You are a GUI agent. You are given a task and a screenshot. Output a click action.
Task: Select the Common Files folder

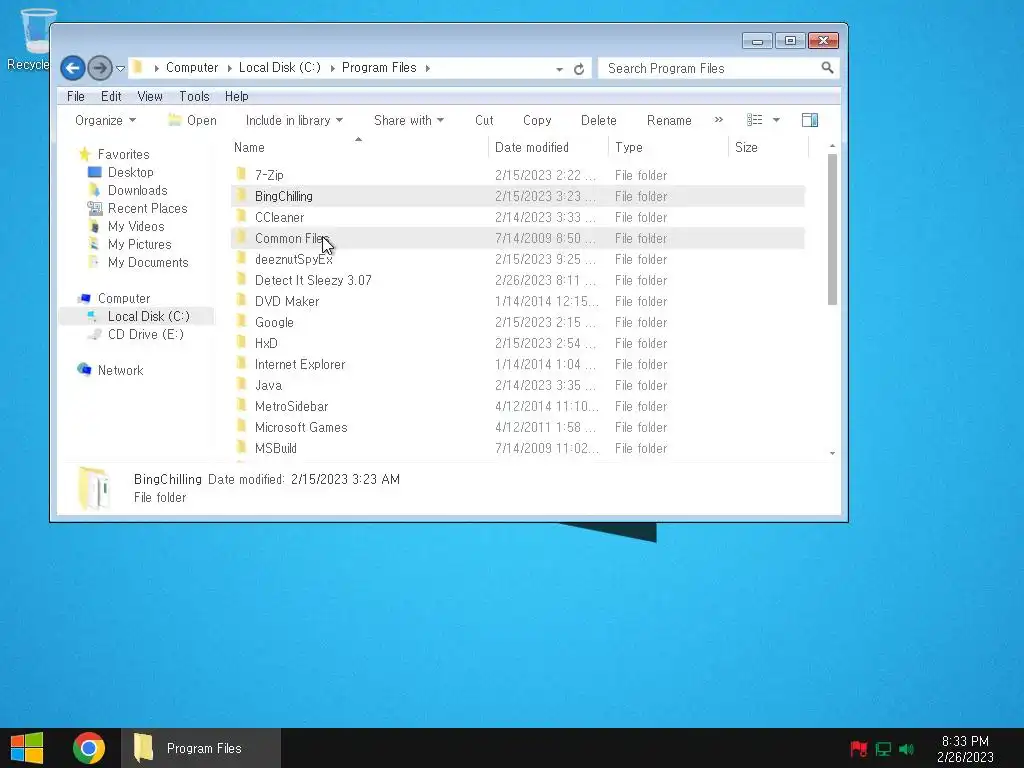point(290,238)
